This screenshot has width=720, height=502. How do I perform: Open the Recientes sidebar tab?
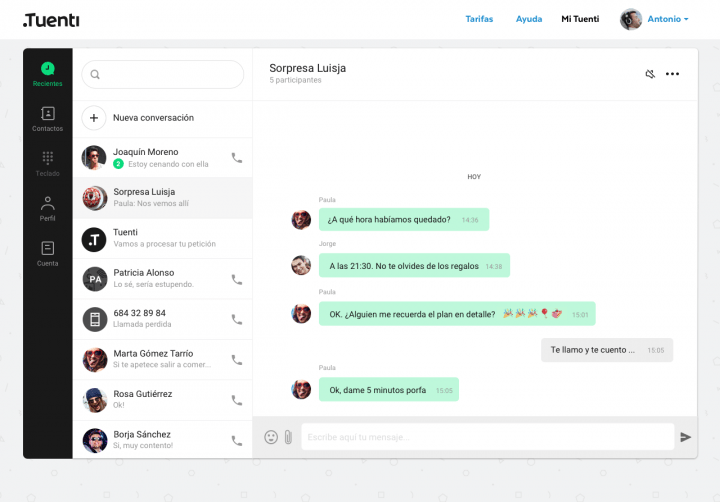pos(47,73)
